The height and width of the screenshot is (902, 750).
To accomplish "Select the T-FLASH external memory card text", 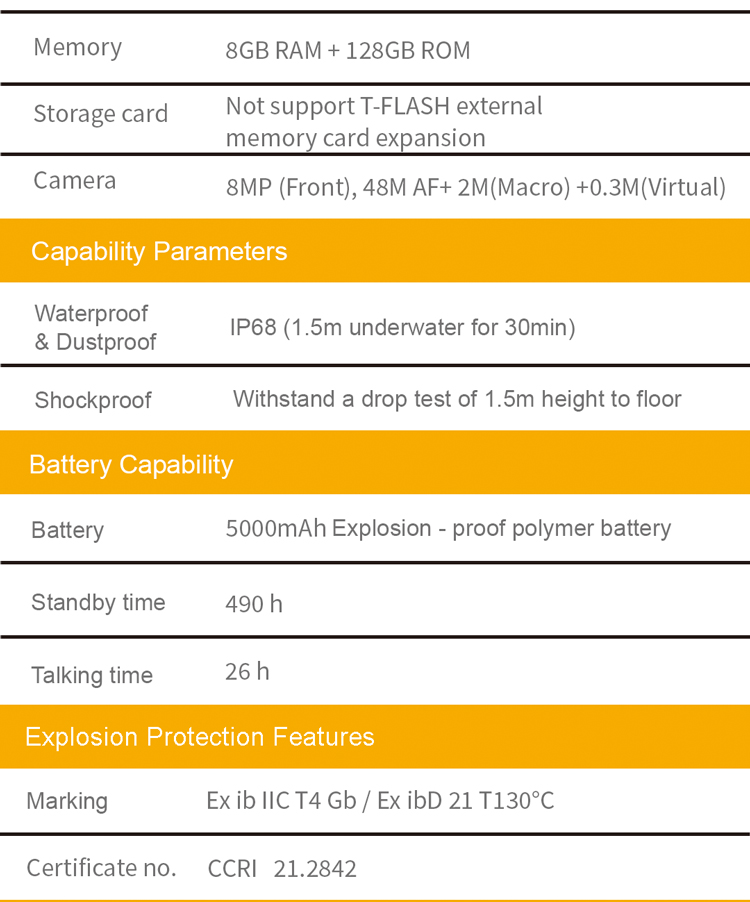I will point(383,121).
